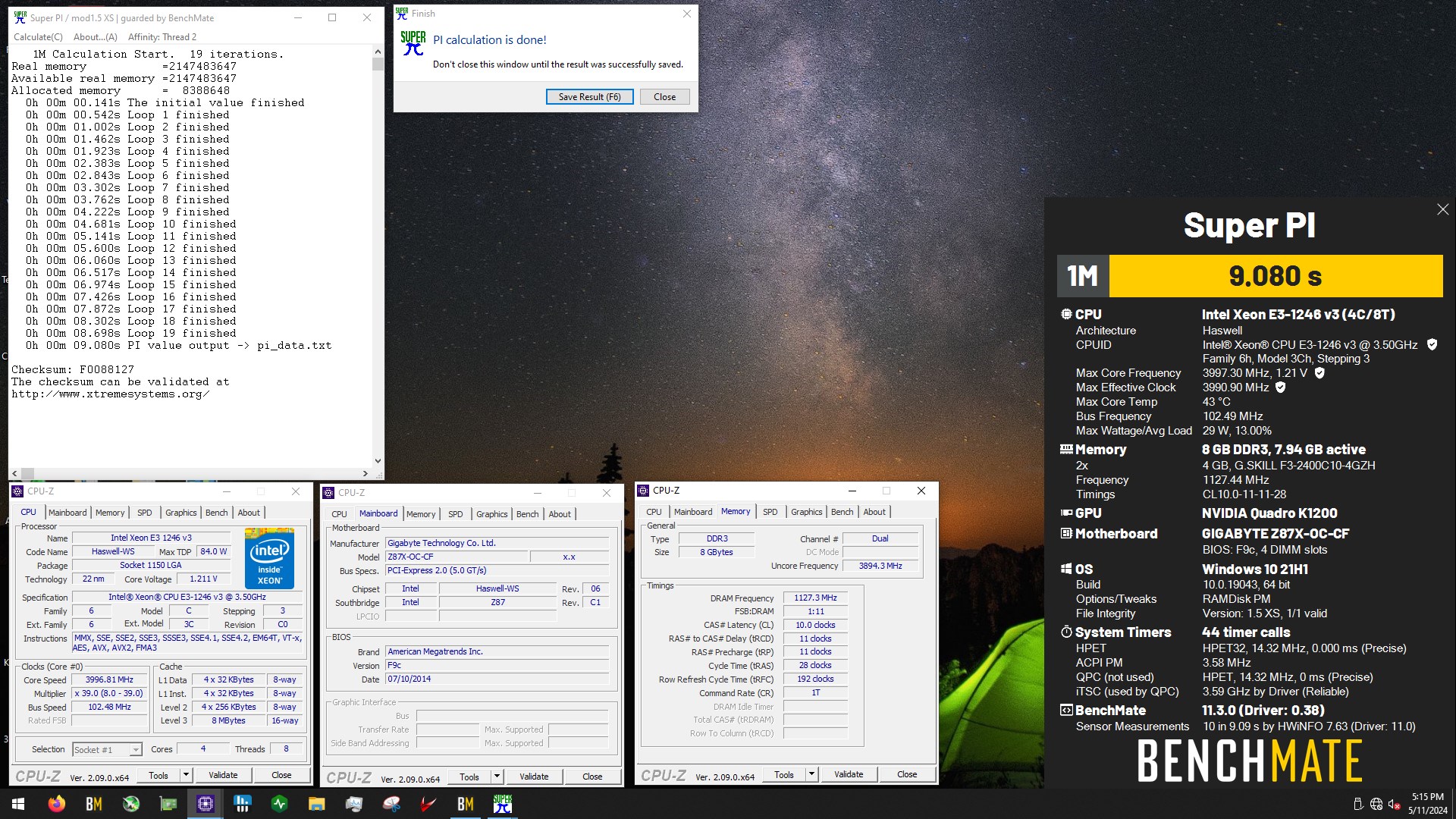Image resolution: width=1456 pixels, height=819 pixels.
Task: Click Affinity: Thread 2 menu item
Action: tap(162, 37)
